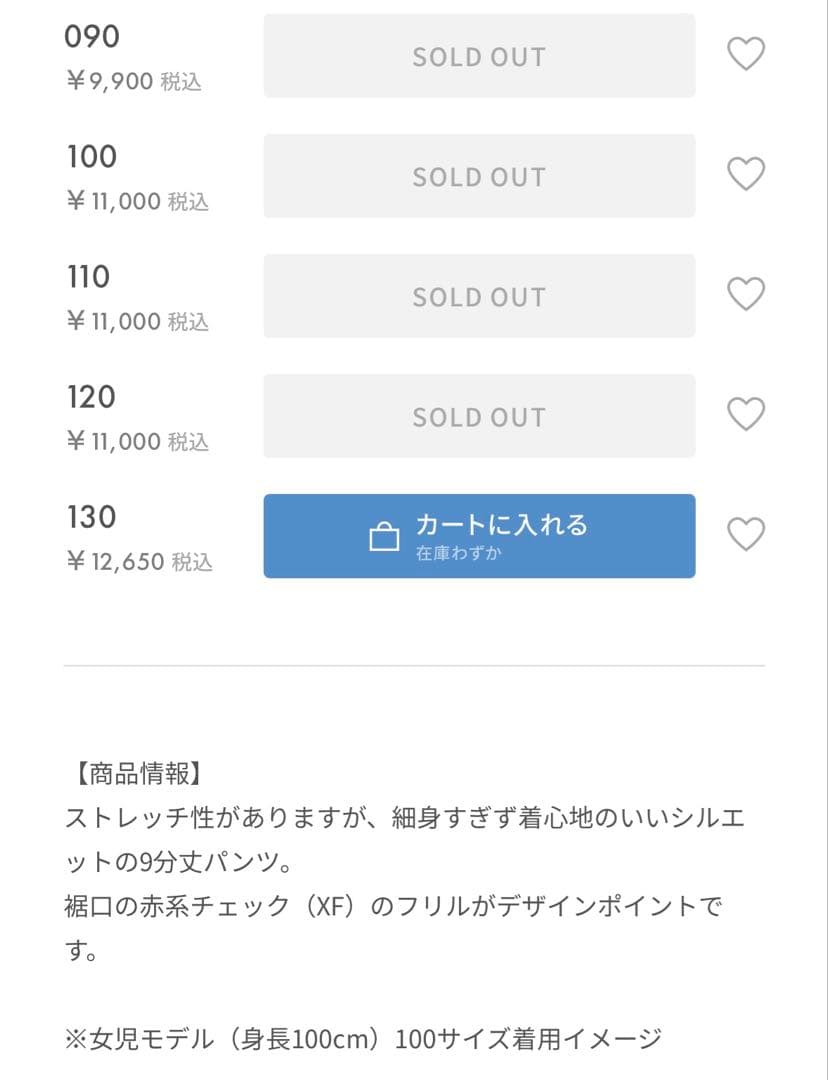Select the 090 size label

[92, 37]
